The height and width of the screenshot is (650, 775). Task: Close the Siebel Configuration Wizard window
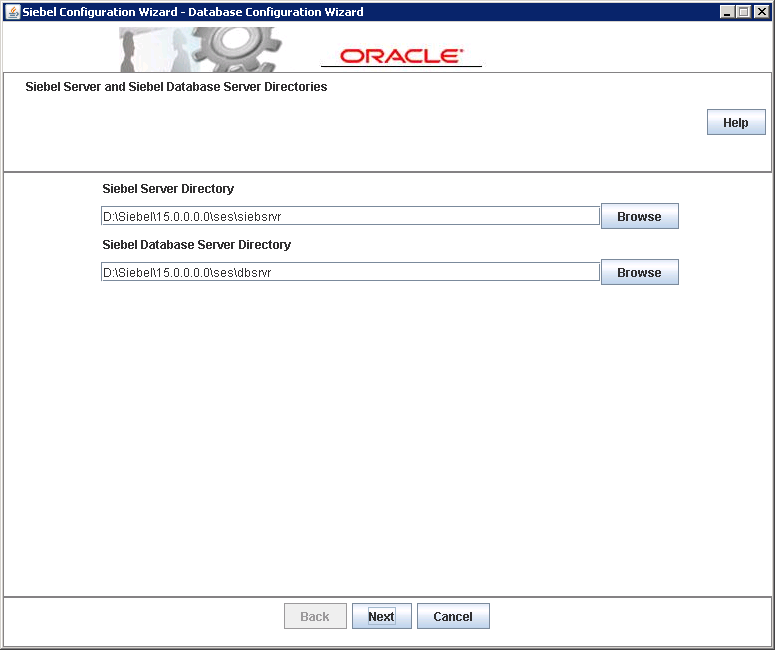pos(762,12)
